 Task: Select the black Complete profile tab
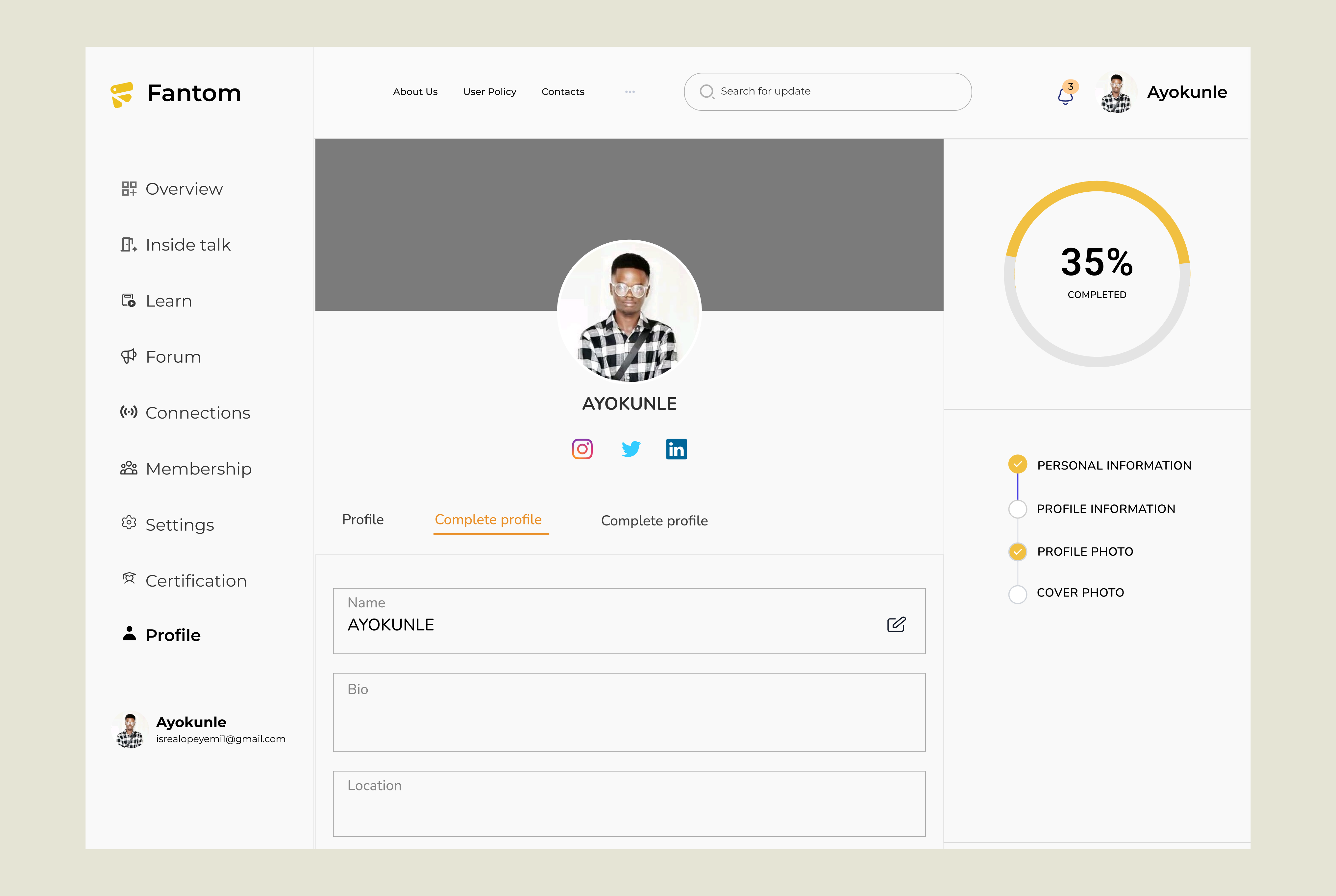(654, 521)
